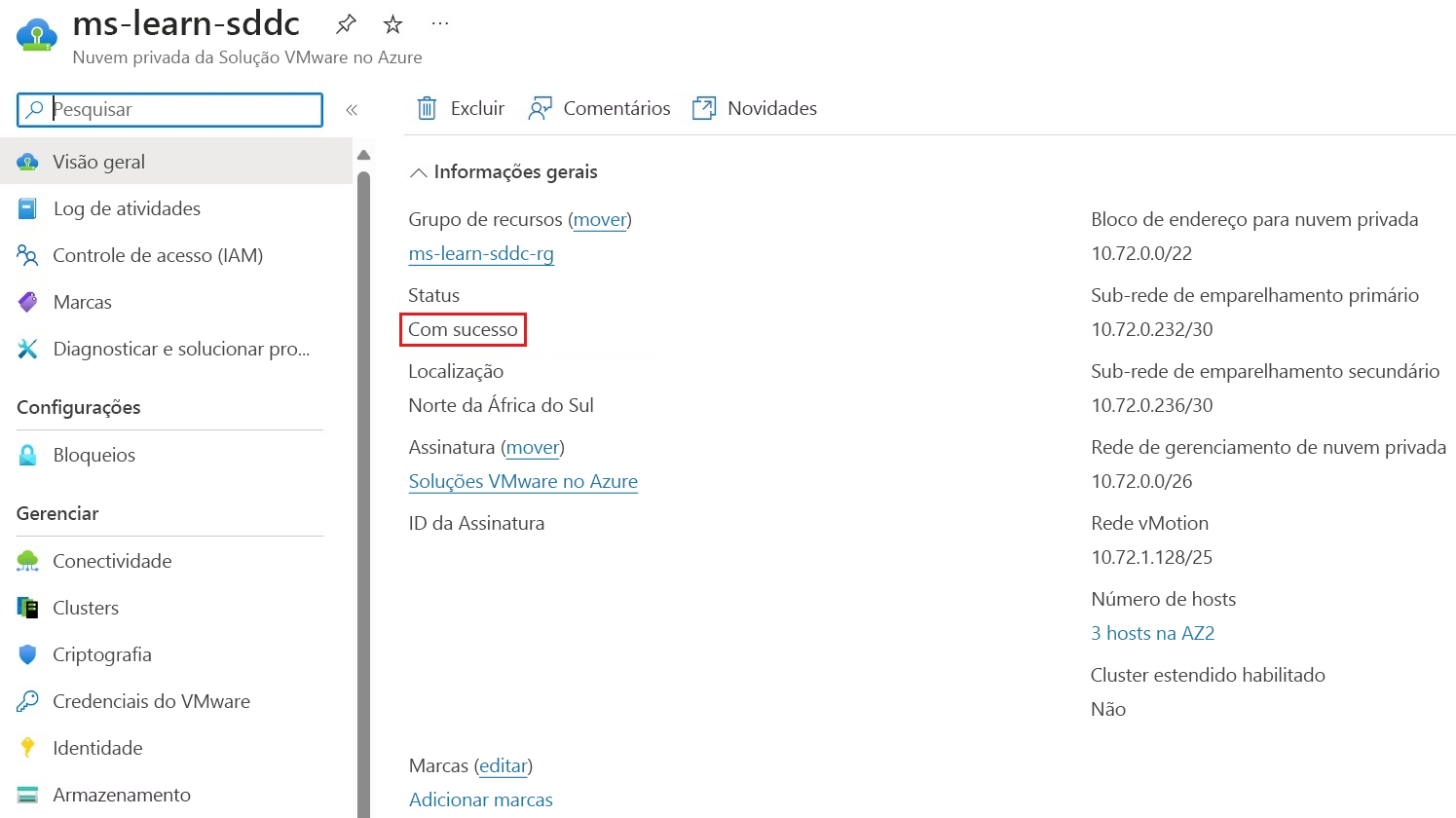The height and width of the screenshot is (818, 1456).
Task: Open Bloqueios configuration
Action: click(94, 455)
